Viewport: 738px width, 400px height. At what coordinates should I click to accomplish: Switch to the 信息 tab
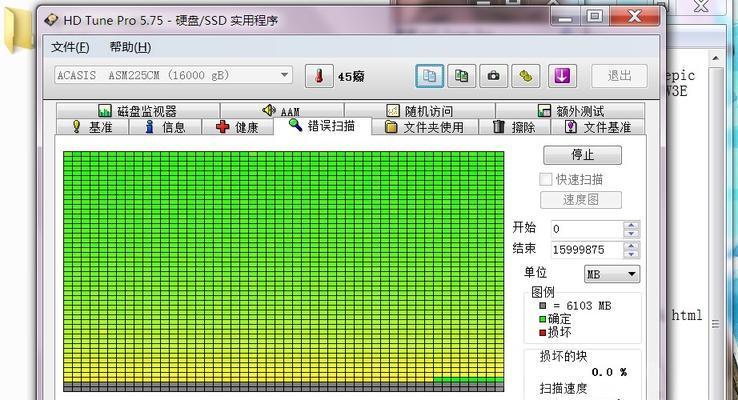165,127
